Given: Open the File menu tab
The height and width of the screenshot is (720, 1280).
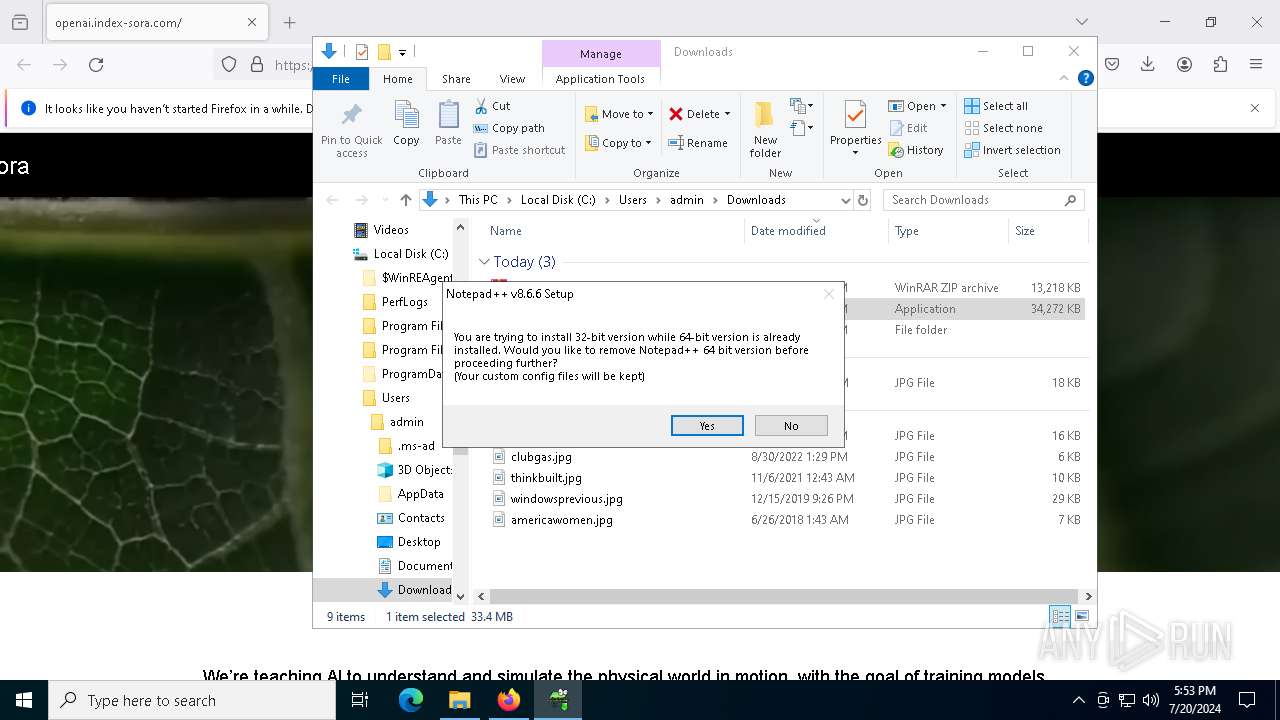Looking at the screenshot, I should click(341, 79).
